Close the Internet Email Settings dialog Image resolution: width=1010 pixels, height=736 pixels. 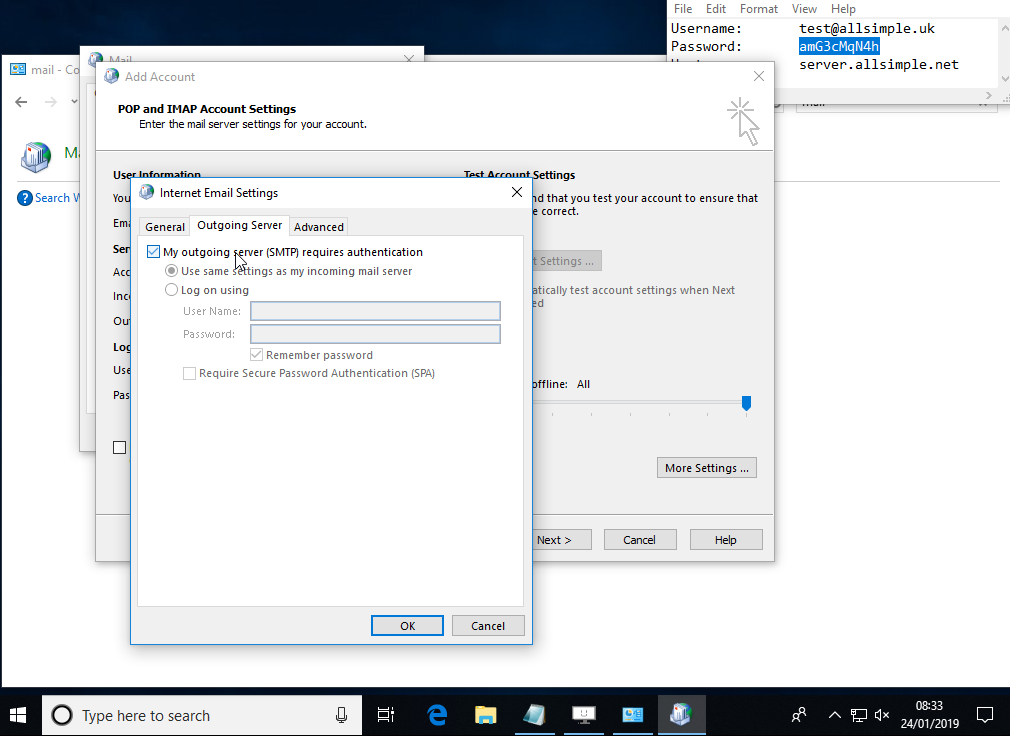pos(517,192)
